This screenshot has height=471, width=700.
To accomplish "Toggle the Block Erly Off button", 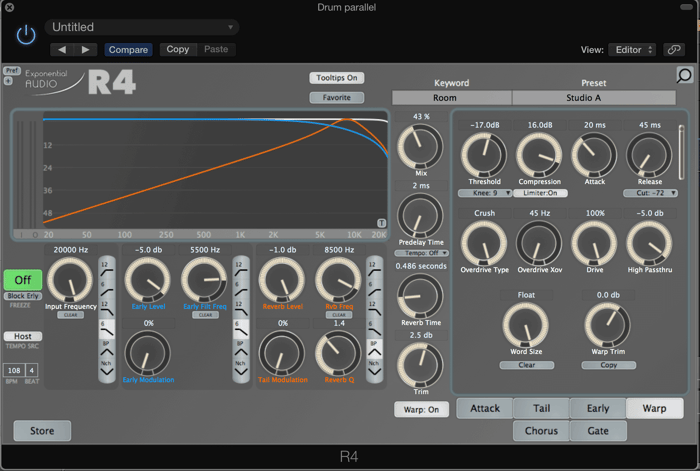I will (x=23, y=280).
